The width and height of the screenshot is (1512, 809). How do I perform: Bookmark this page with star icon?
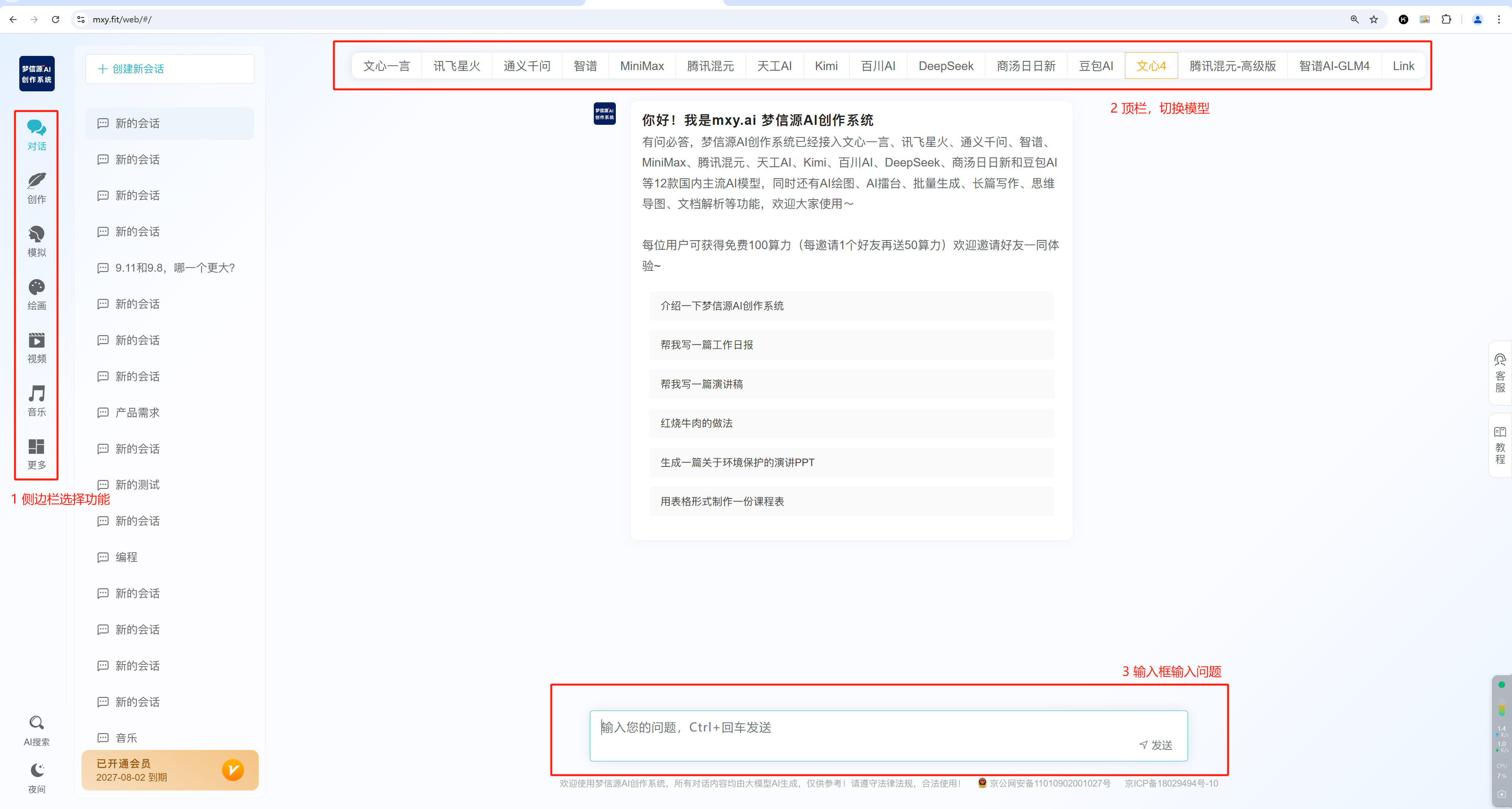click(1373, 19)
